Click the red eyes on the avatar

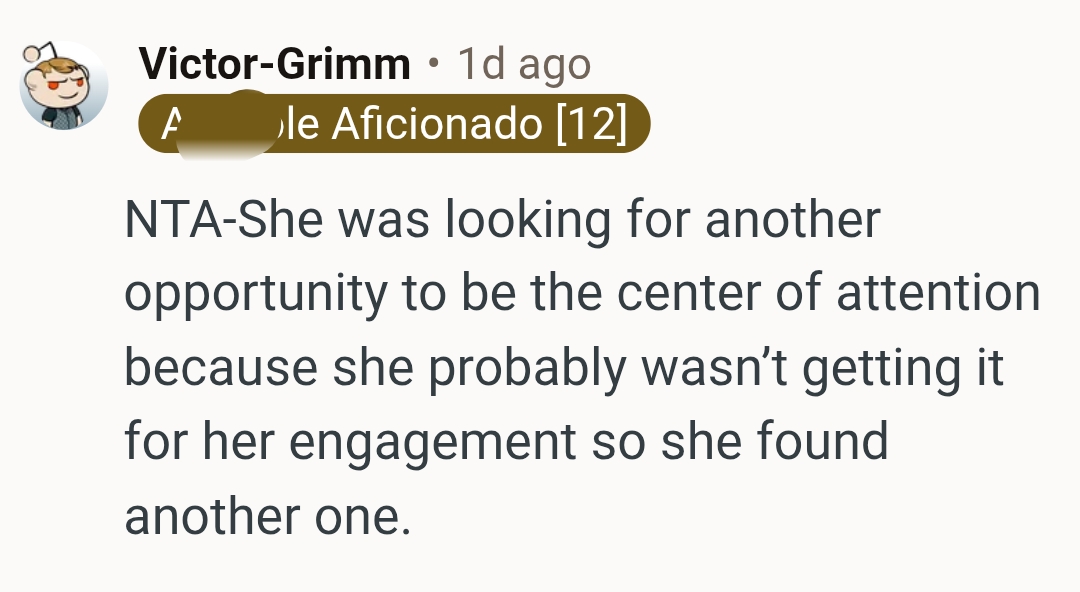65,84
